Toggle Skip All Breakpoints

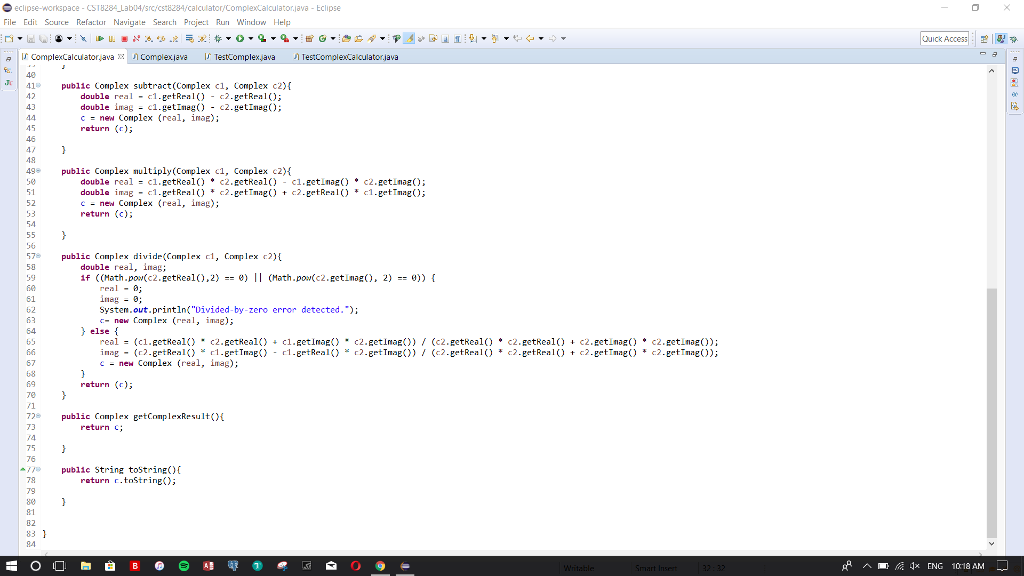click(83, 36)
